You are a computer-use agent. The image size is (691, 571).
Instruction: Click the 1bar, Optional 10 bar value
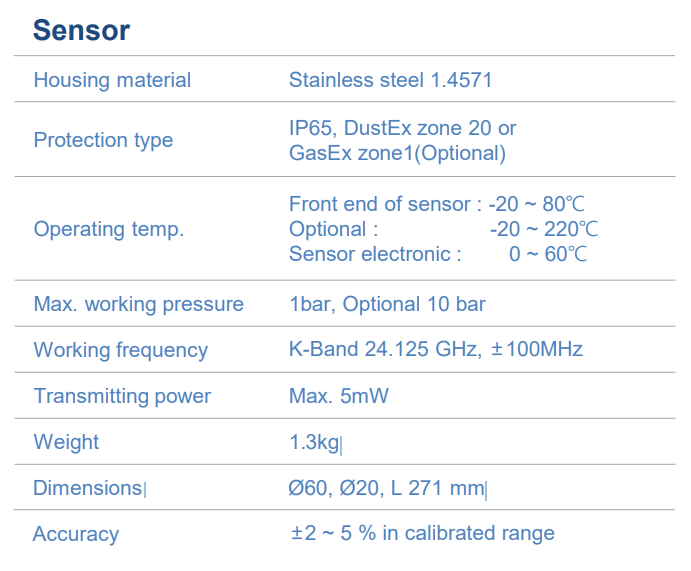387,304
